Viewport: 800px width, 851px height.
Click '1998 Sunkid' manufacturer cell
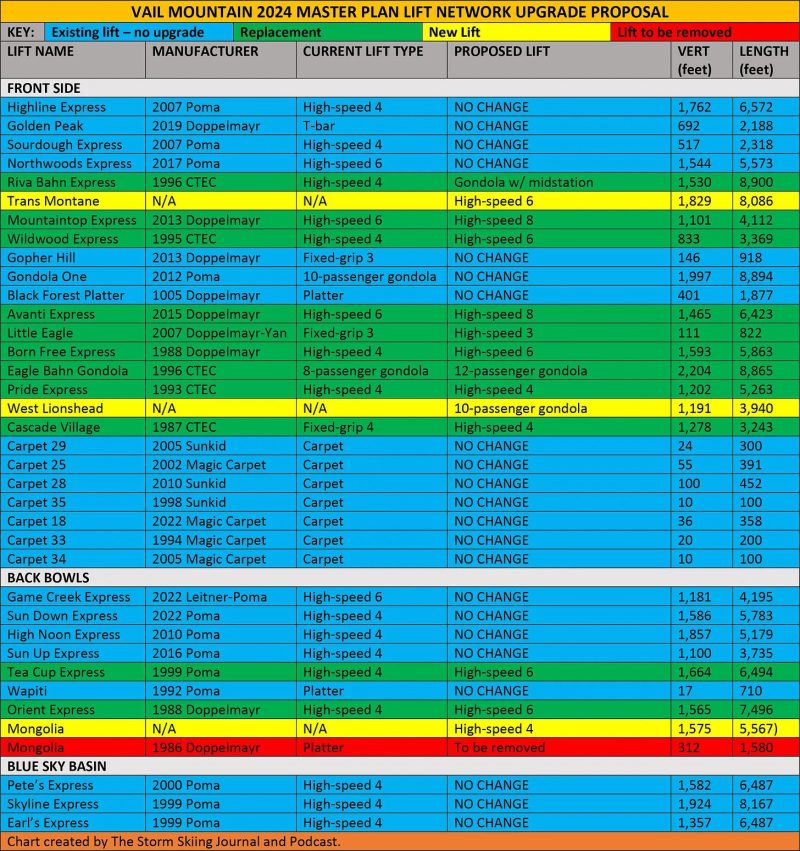221,503
